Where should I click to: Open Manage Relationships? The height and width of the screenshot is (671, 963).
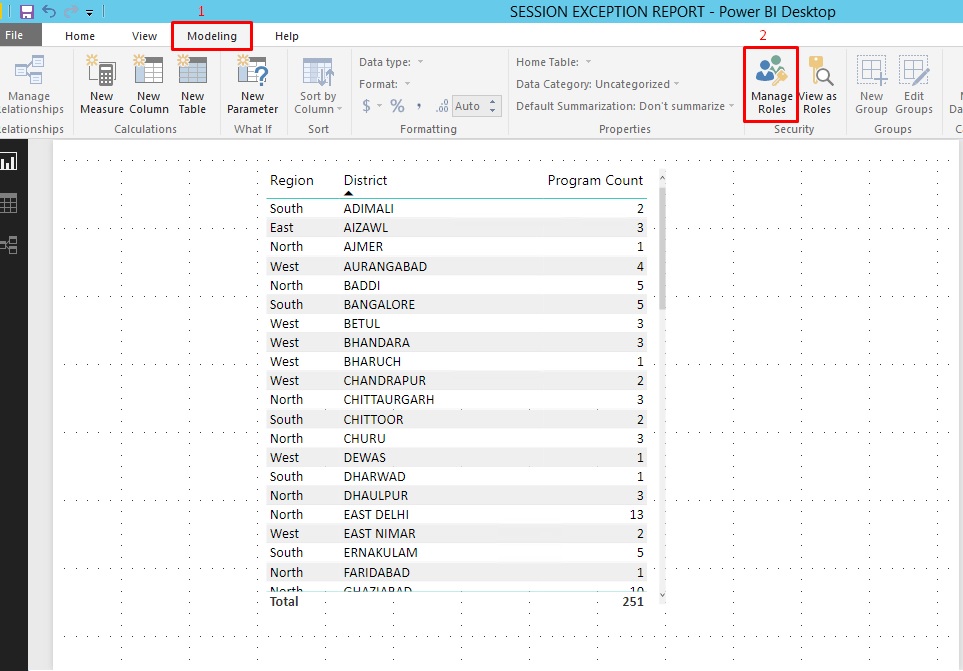30,85
